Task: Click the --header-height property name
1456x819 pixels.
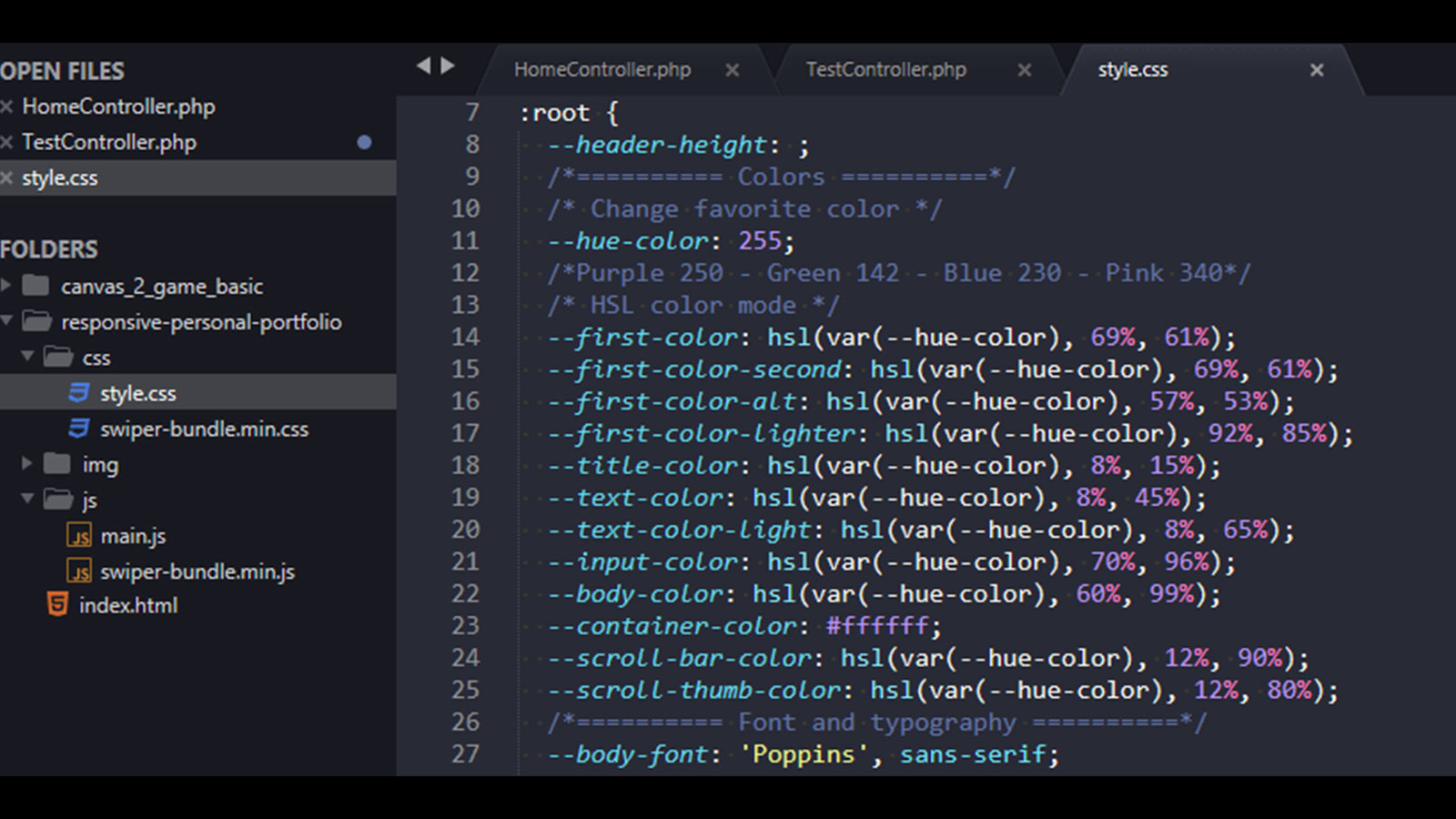Action: (x=658, y=146)
